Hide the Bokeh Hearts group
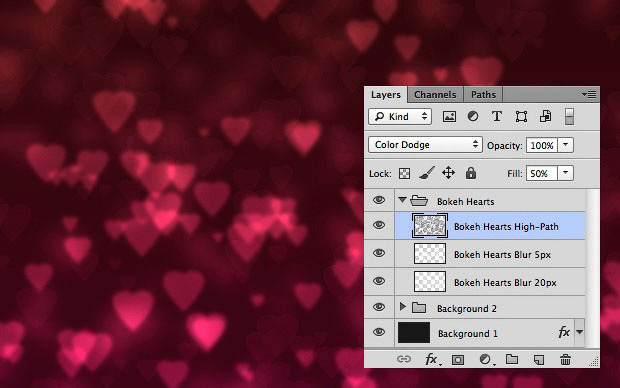The image size is (620, 388). click(379, 201)
